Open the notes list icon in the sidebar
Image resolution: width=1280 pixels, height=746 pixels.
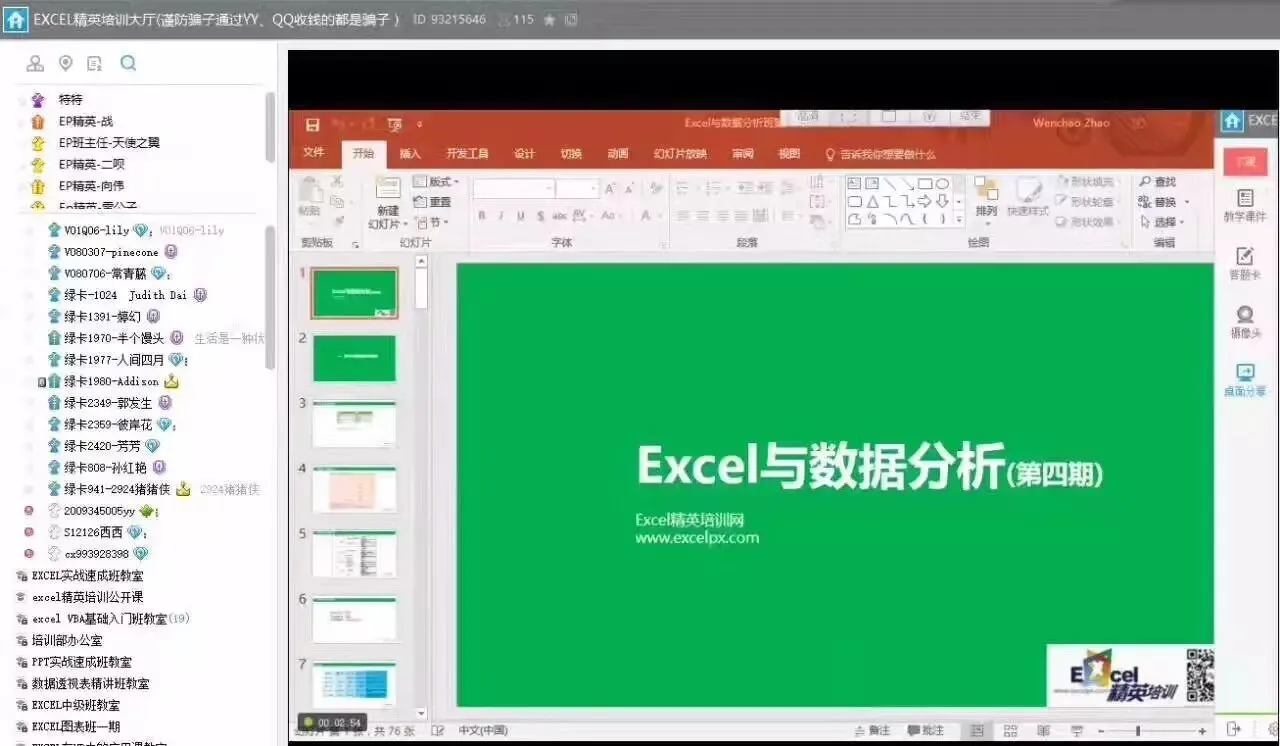coord(95,64)
